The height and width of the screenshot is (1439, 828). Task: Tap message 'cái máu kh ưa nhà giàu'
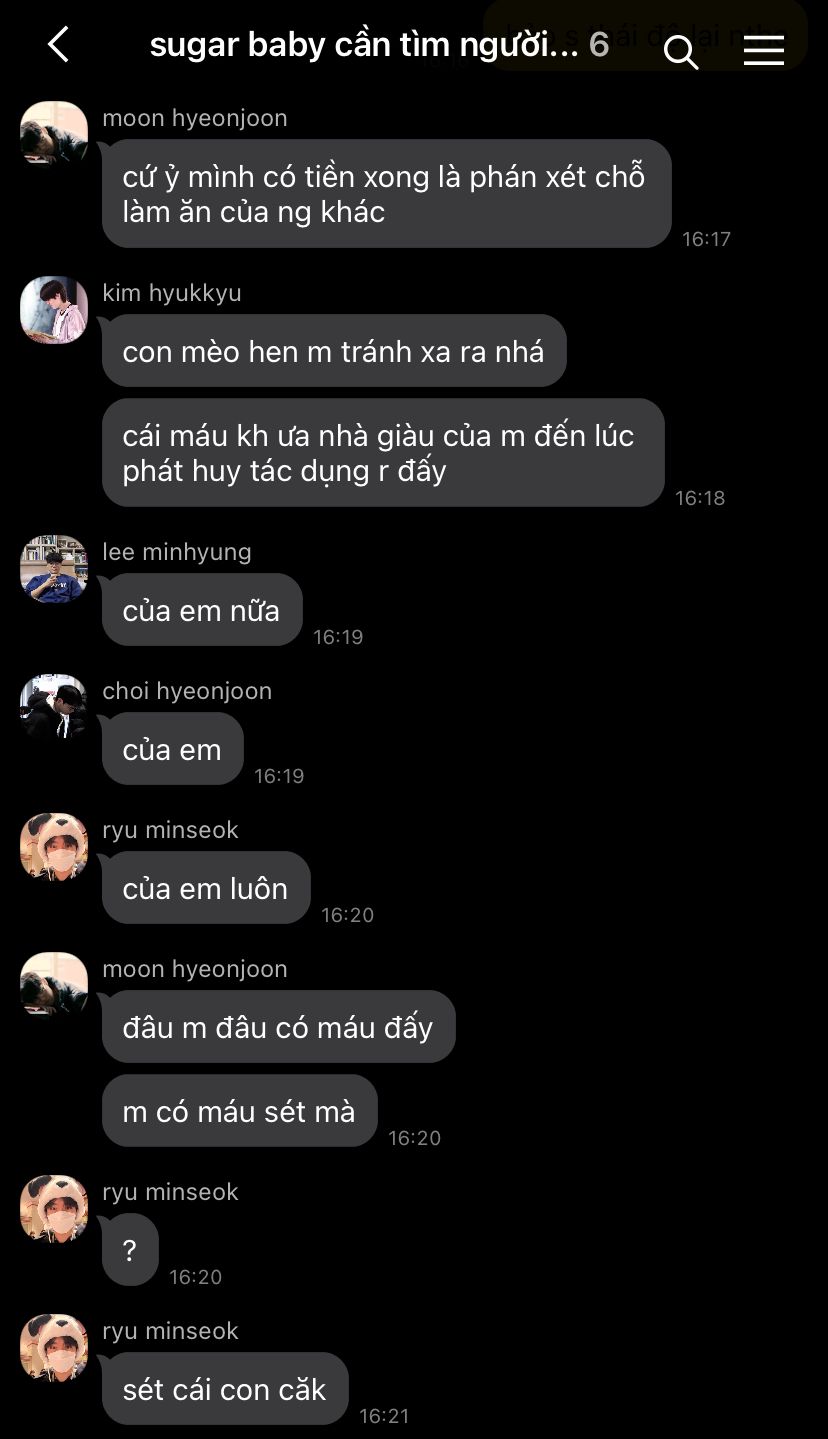click(x=383, y=453)
